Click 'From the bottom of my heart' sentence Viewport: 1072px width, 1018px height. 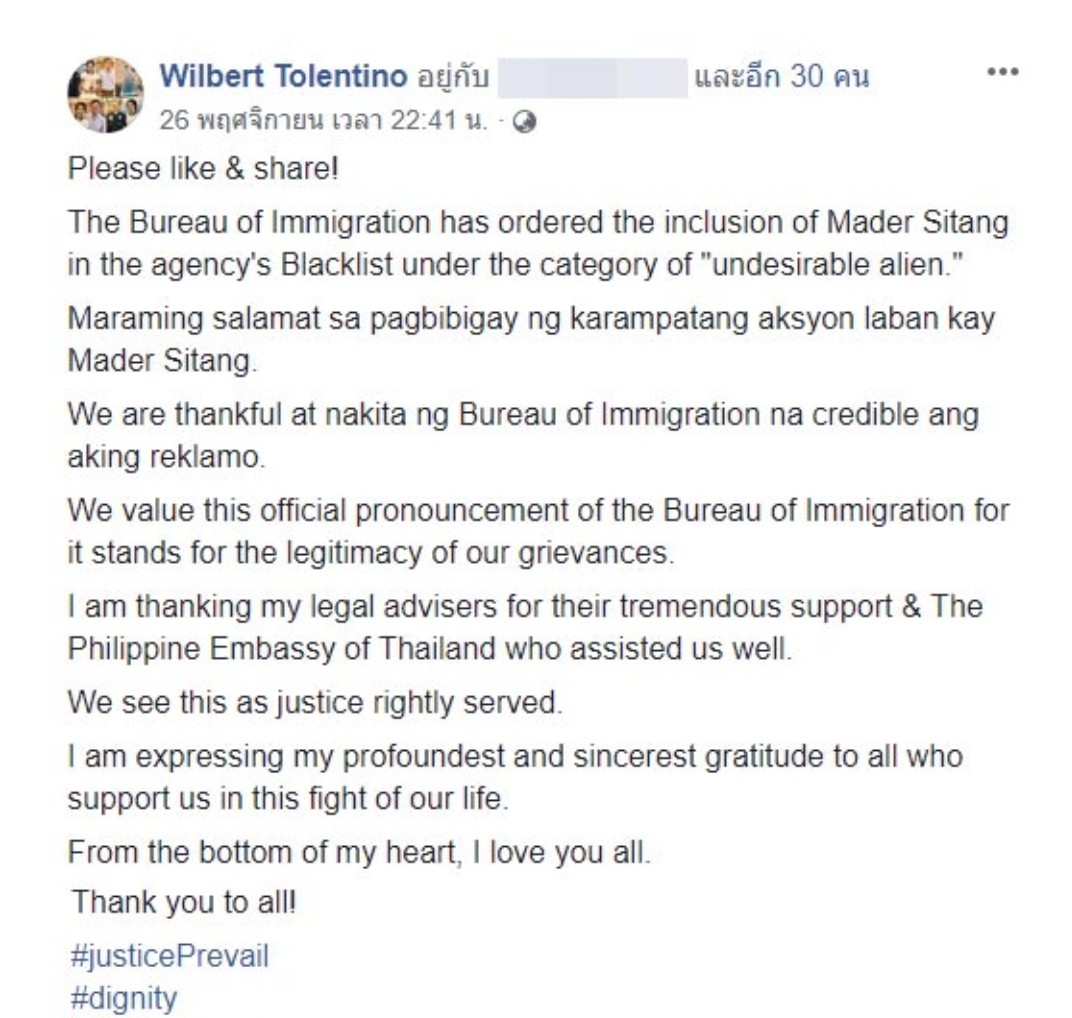tap(359, 853)
